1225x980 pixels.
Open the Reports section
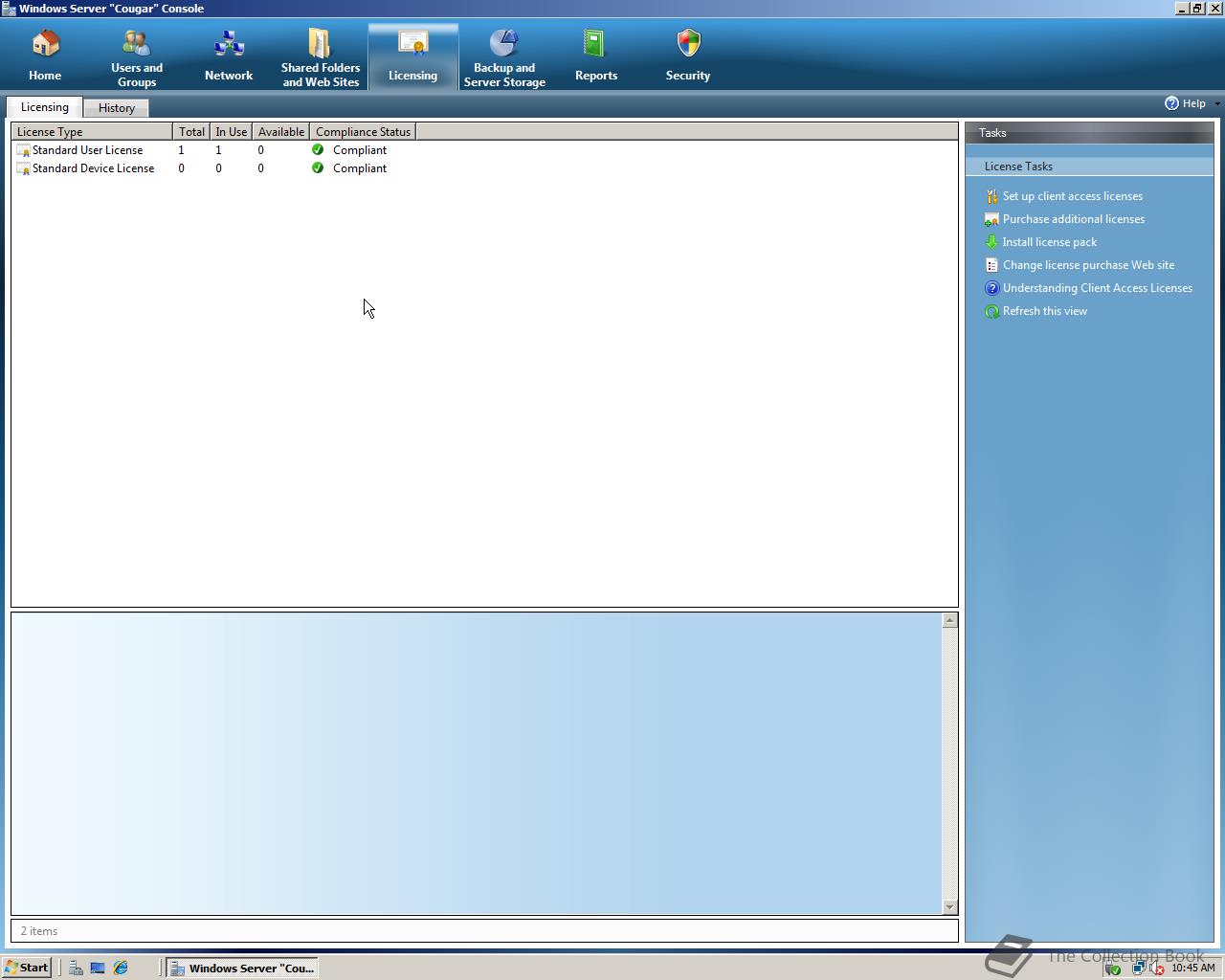[x=596, y=56]
